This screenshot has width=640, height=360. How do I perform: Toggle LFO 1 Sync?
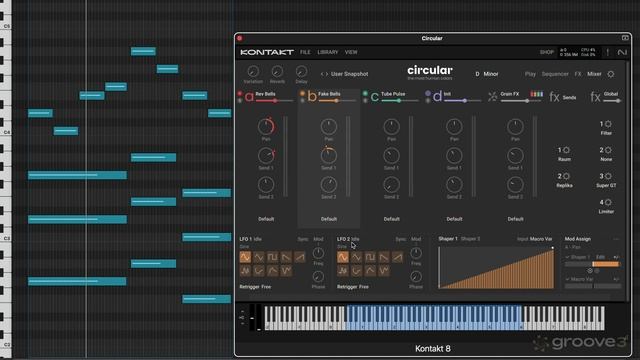(x=303, y=239)
